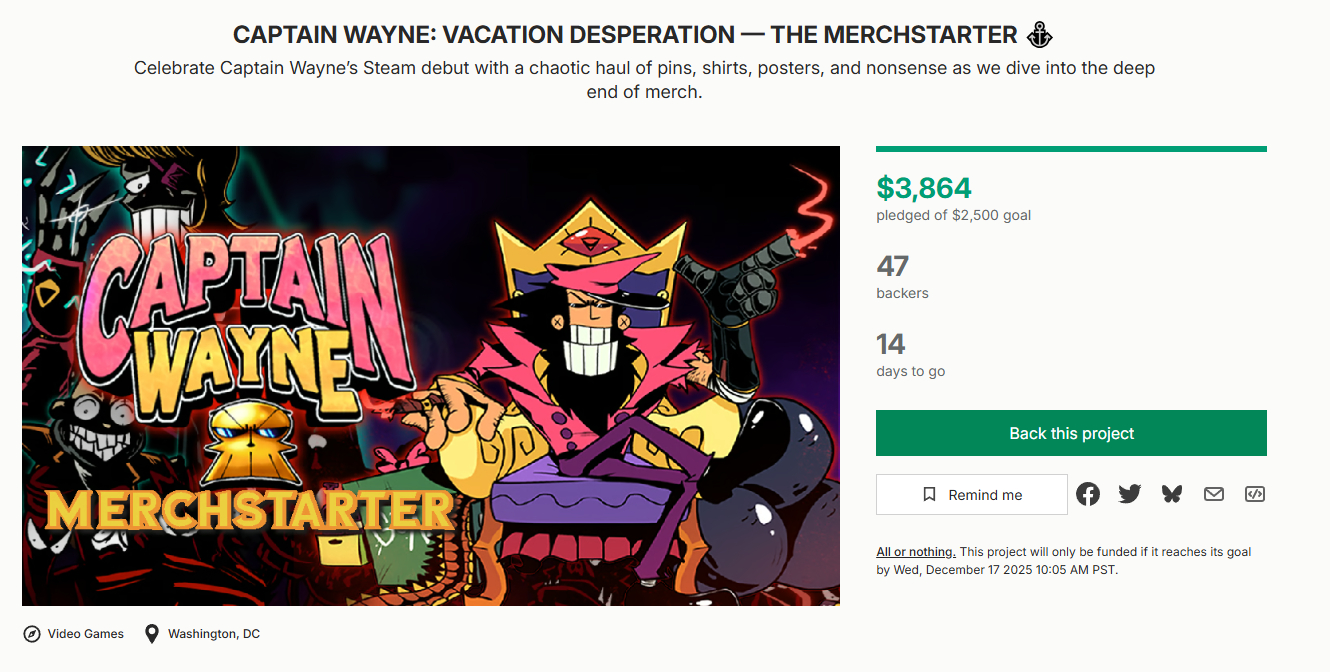The height and width of the screenshot is (672, 1330).
Task: Click the compass icon beside Video Games
Action: [32, 634]
